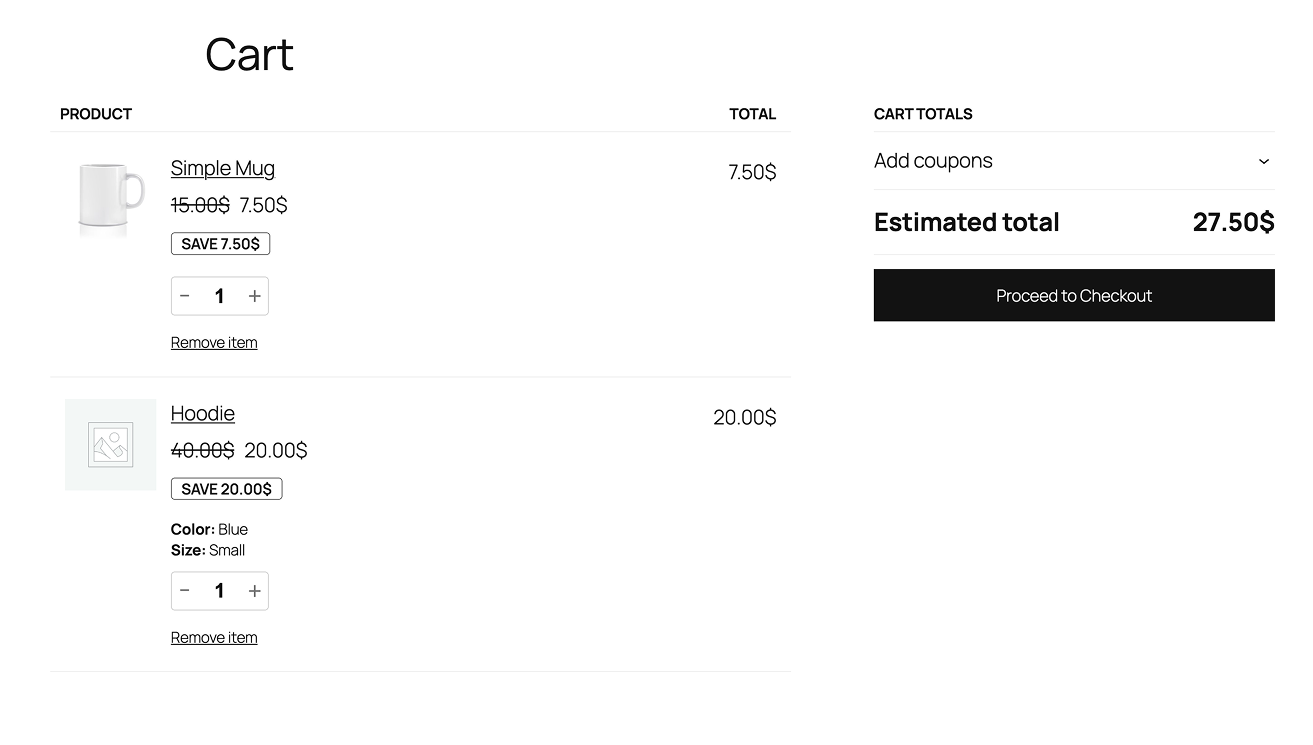Expand the Add coupons section

(x=1074, y=161)
